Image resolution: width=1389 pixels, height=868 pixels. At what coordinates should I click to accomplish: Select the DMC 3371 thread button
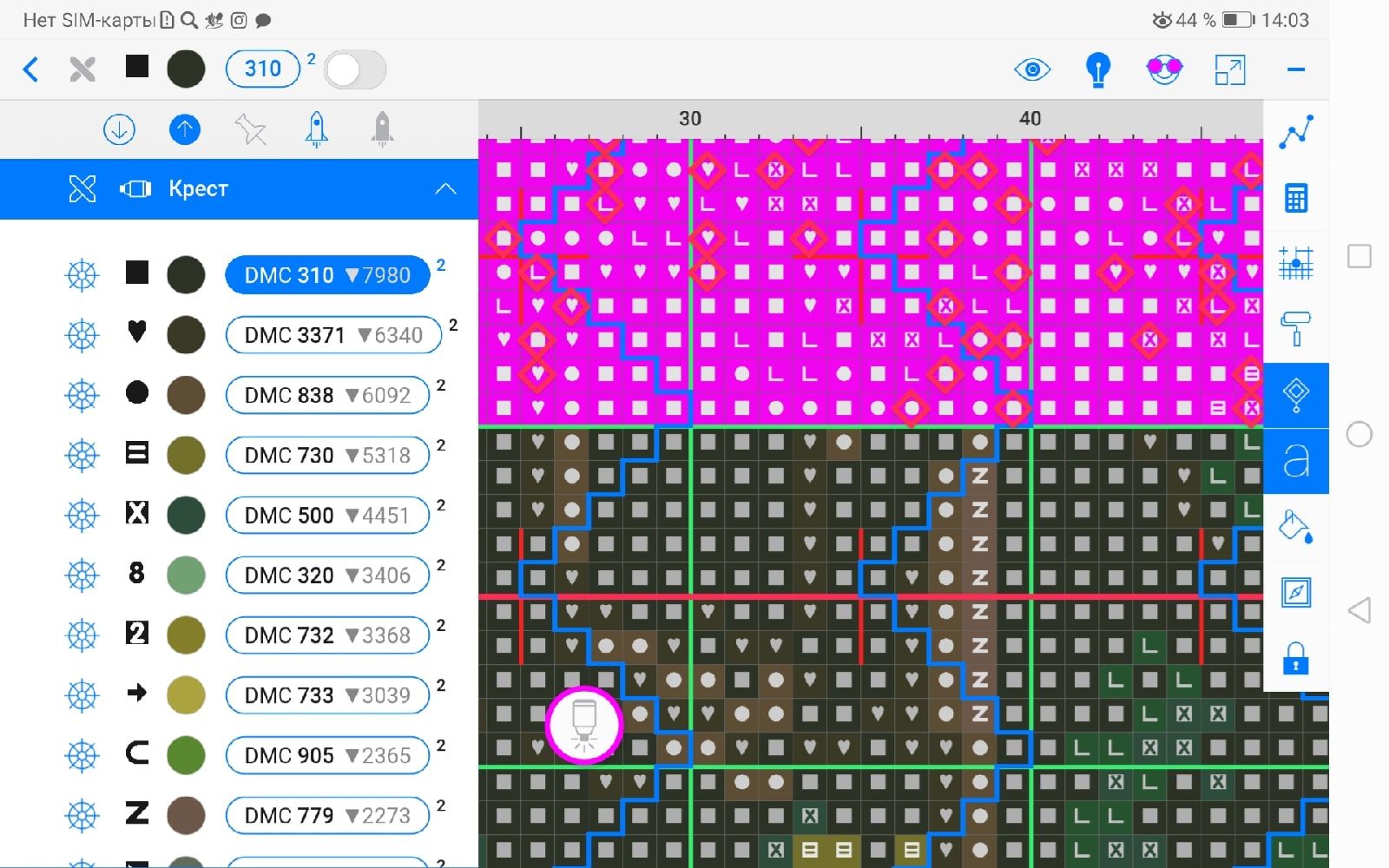(333, 335)
